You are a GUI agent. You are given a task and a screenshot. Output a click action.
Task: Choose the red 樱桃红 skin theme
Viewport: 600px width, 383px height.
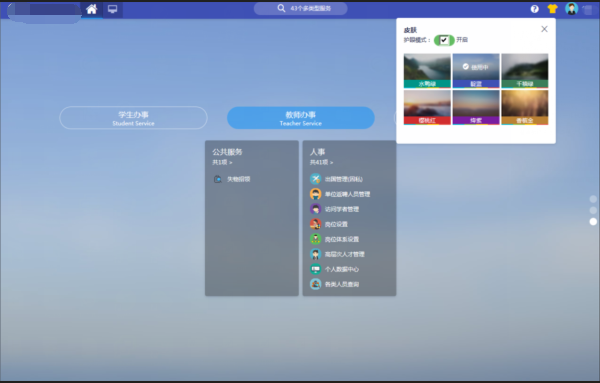(427, 107)
